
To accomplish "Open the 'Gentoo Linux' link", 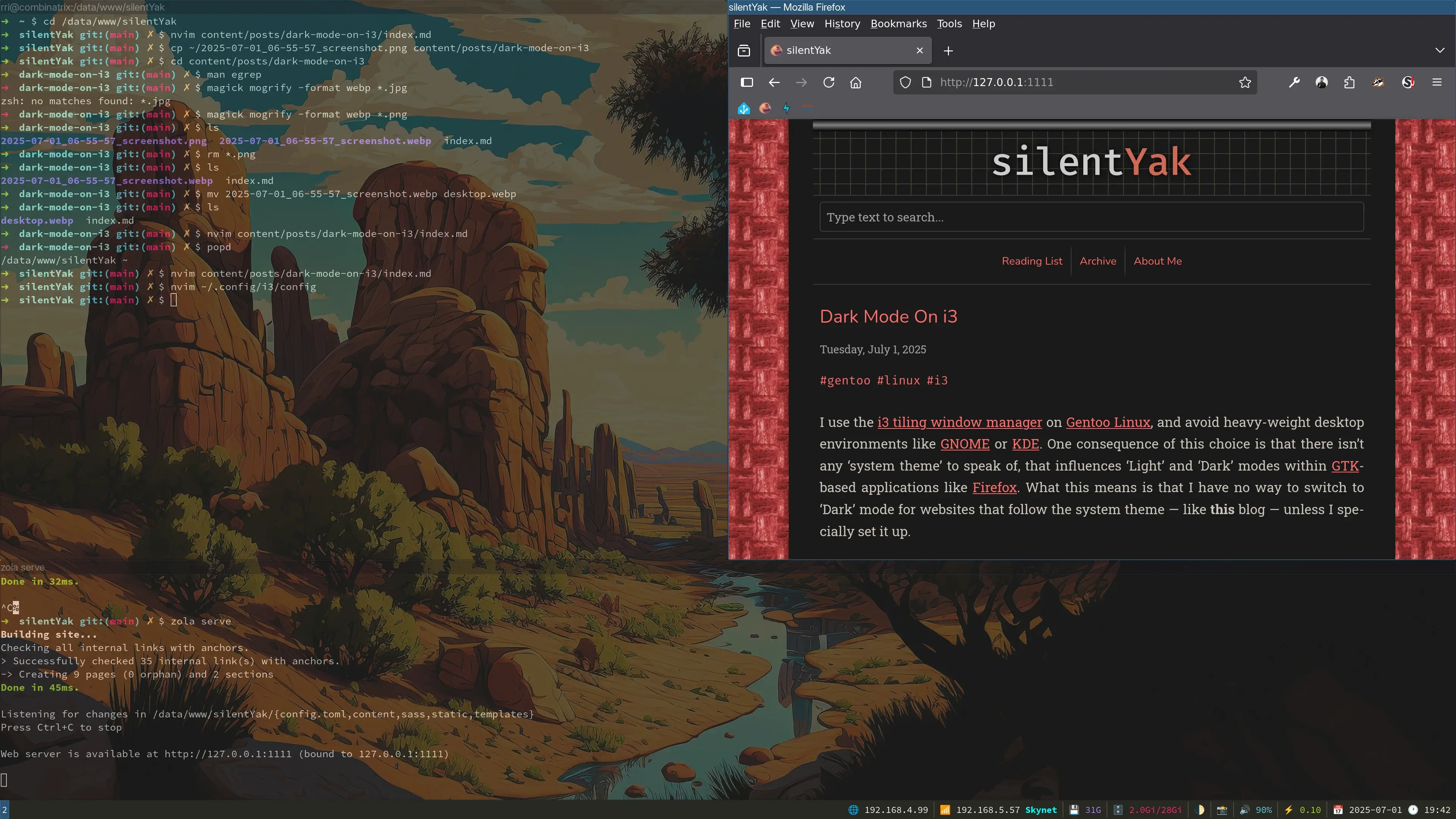I will (x=1108, y=422).
